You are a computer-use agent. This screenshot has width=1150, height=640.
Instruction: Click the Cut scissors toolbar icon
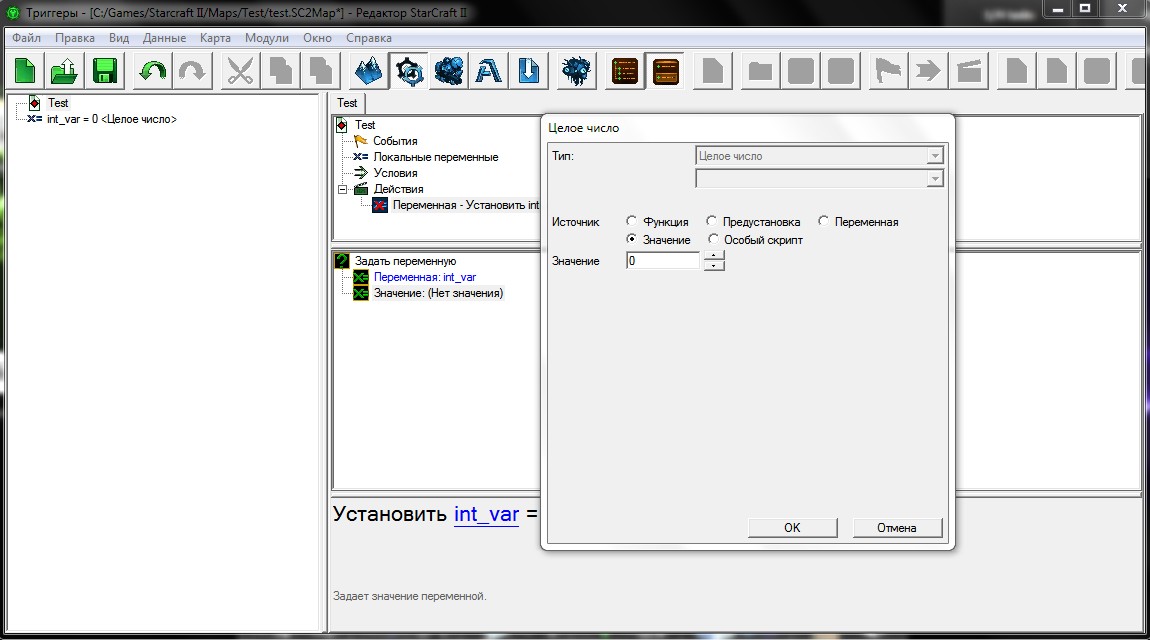240,71
